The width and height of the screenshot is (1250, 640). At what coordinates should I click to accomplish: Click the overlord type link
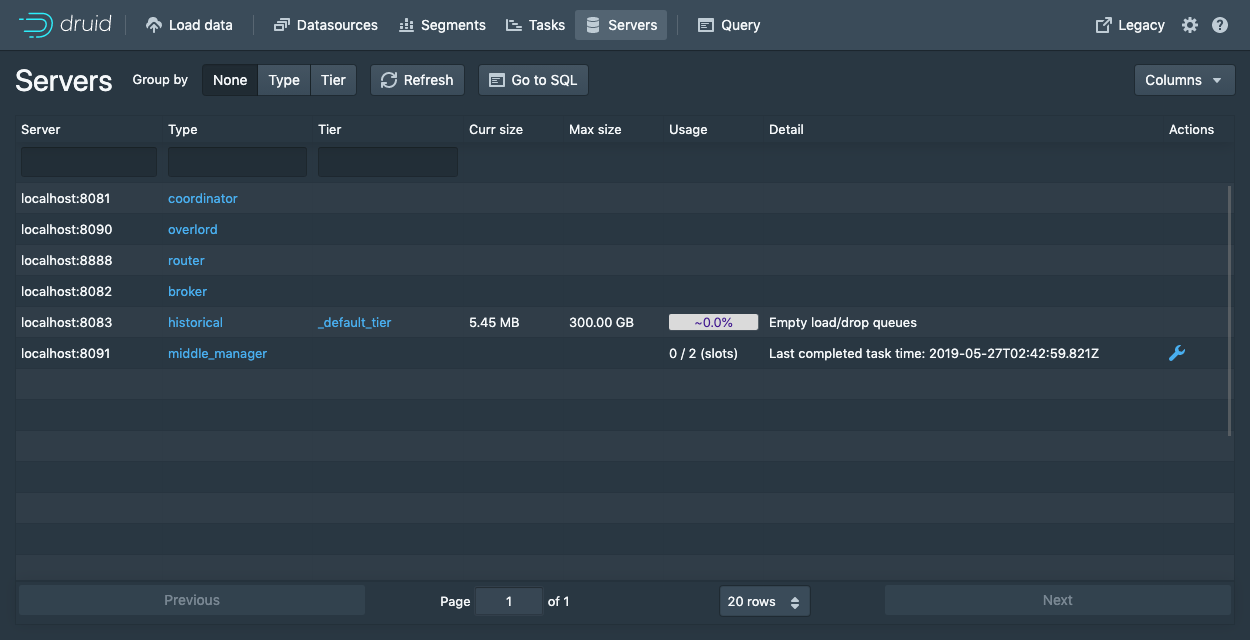(193, 229)
